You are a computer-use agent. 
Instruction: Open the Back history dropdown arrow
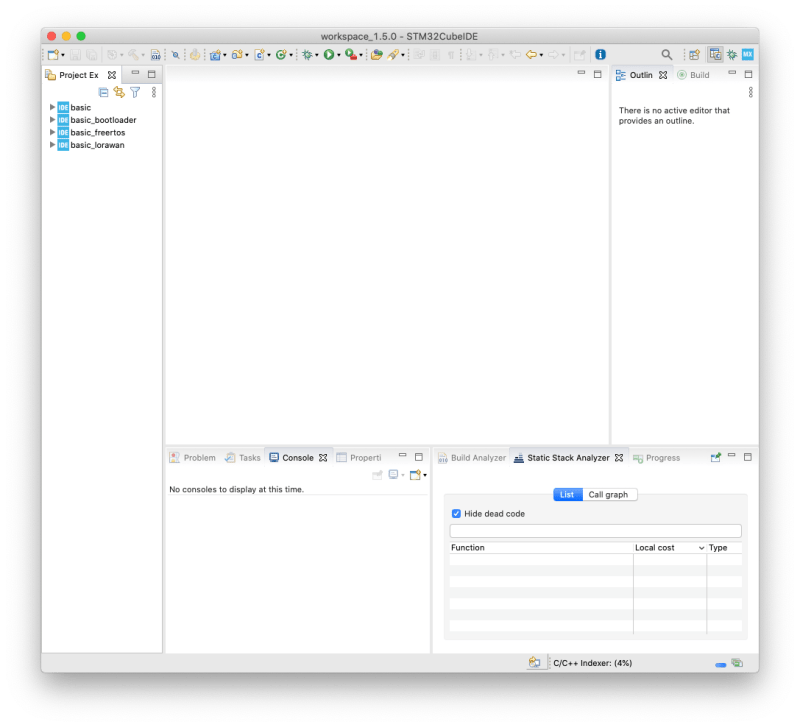541,55
